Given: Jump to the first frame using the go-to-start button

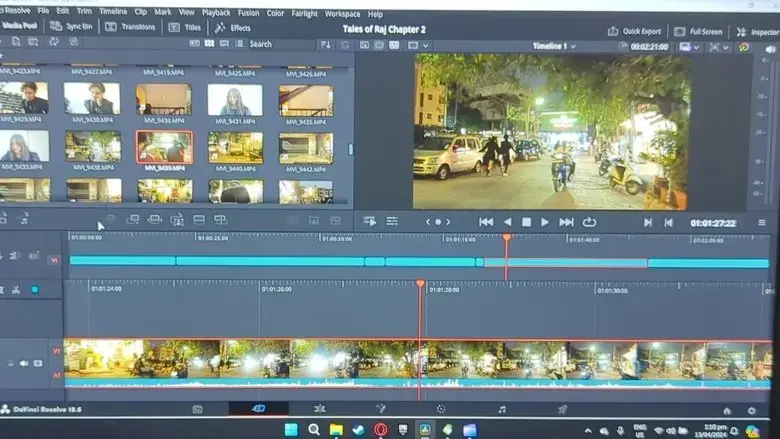Looking at the screenshot, I should pyautogui.click(x=486, y=222).
